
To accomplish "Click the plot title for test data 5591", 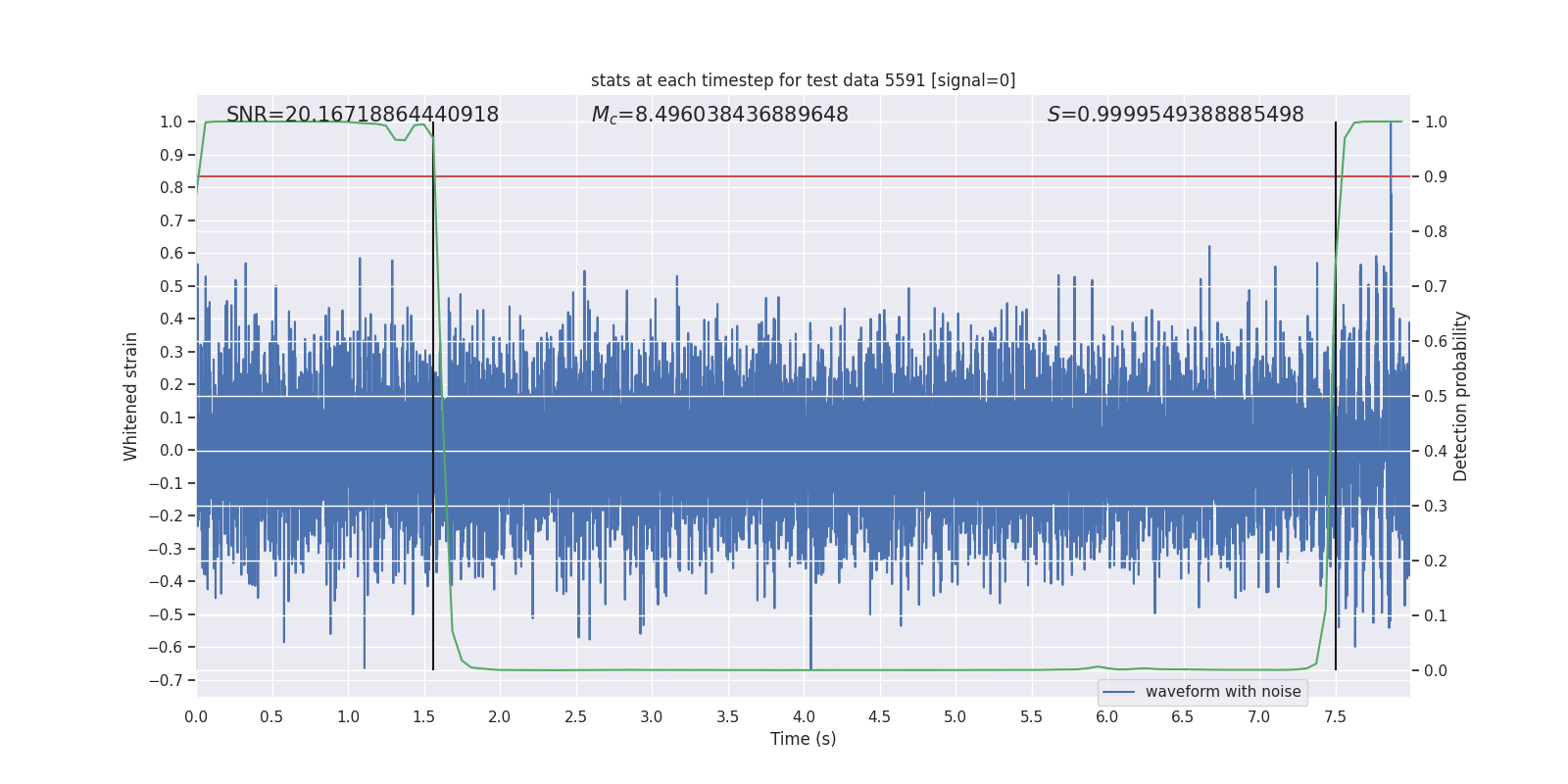I will point(803,80).
